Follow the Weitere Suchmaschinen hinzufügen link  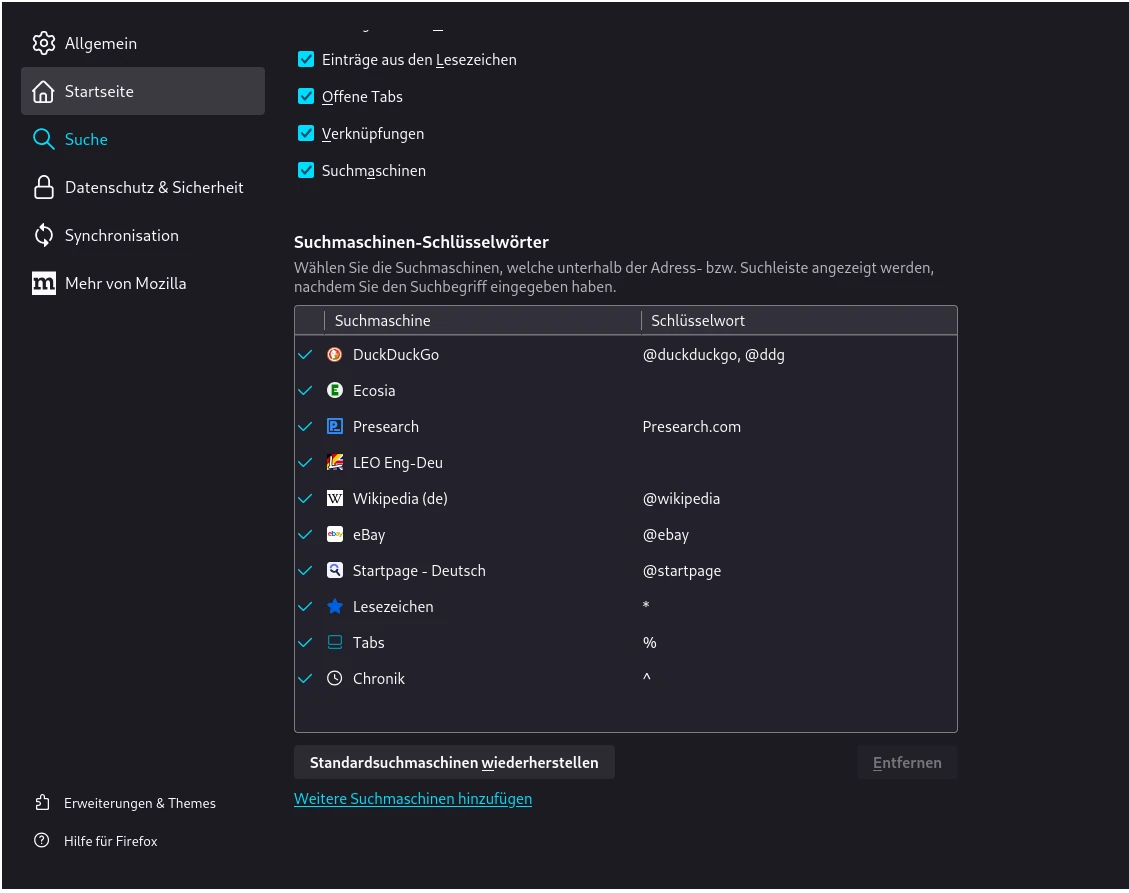coord(413,799)
